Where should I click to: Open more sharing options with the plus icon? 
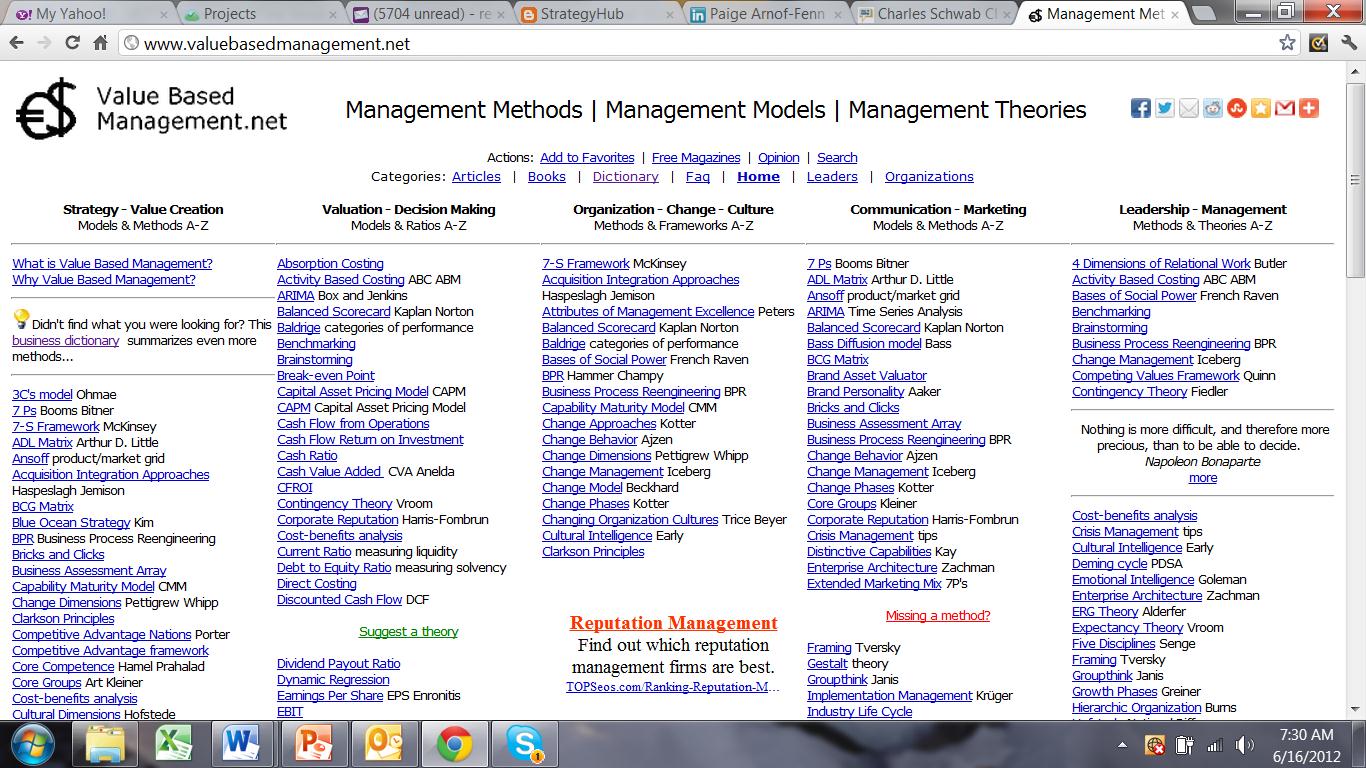(x=1309, y=108)
